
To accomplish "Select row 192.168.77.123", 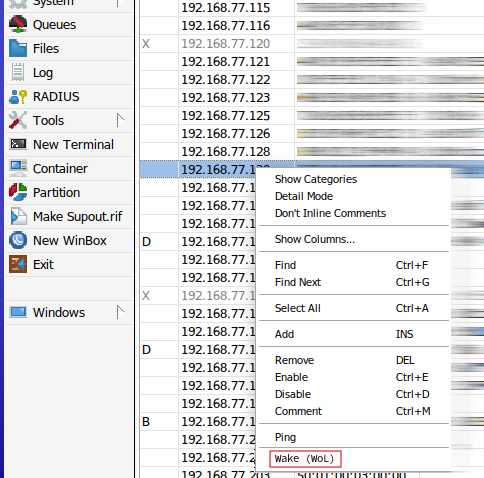I will coord(312,98).
